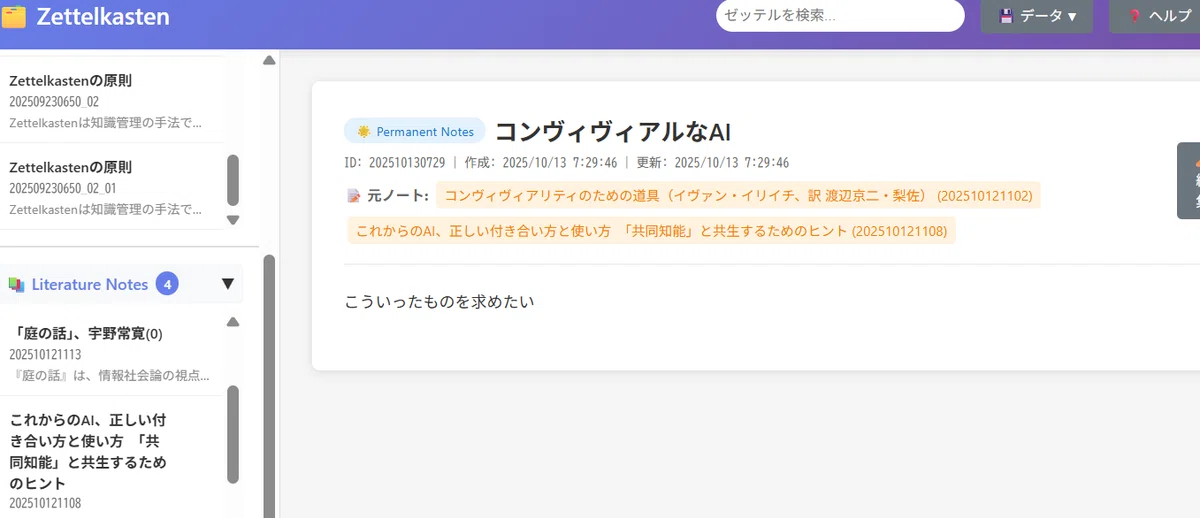Open the ヘルプ help button
This screenshot has height=518, width=1200.
[x=1155, y=16]
